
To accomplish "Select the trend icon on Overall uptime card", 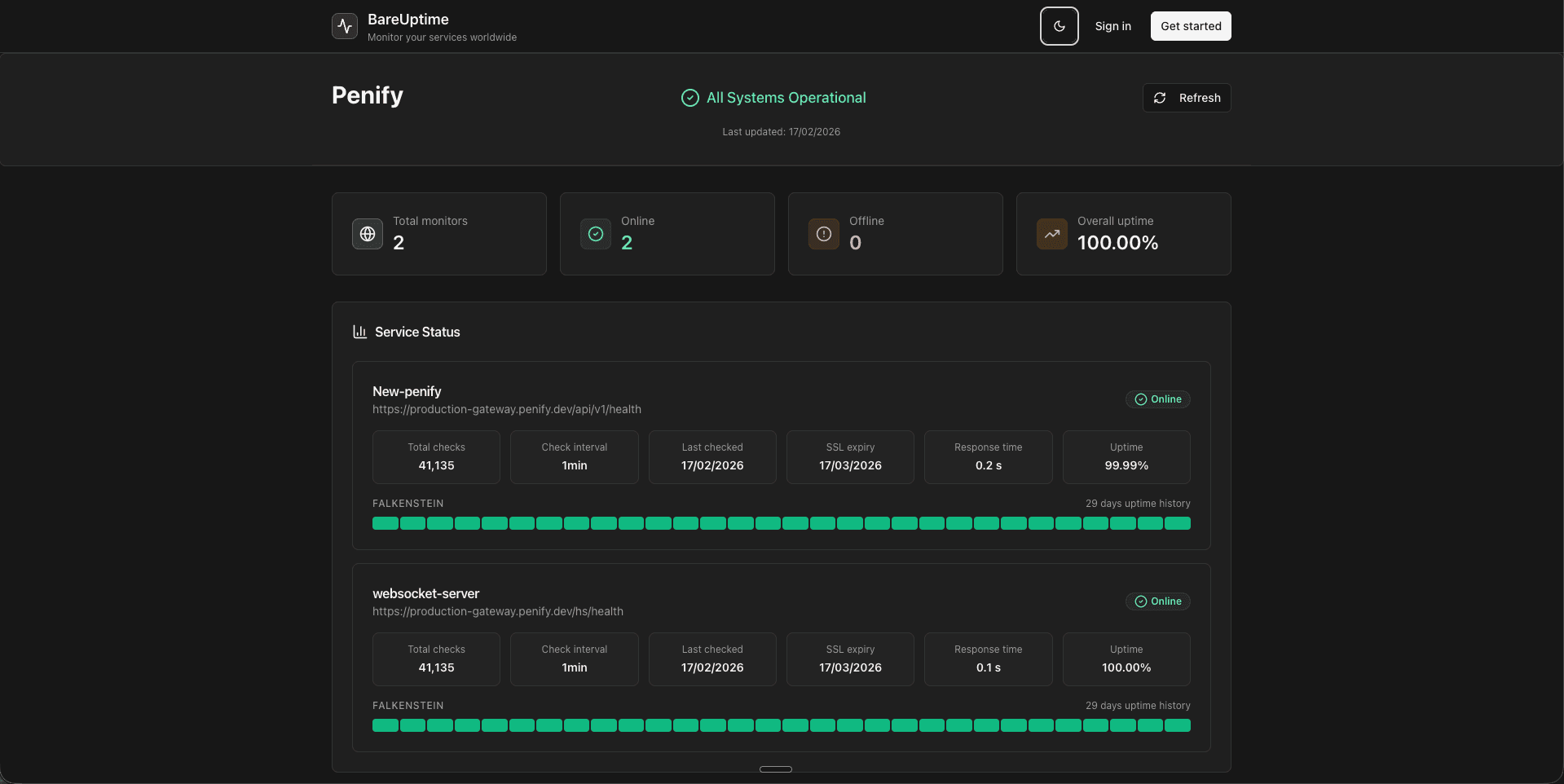I will 1051,234.
